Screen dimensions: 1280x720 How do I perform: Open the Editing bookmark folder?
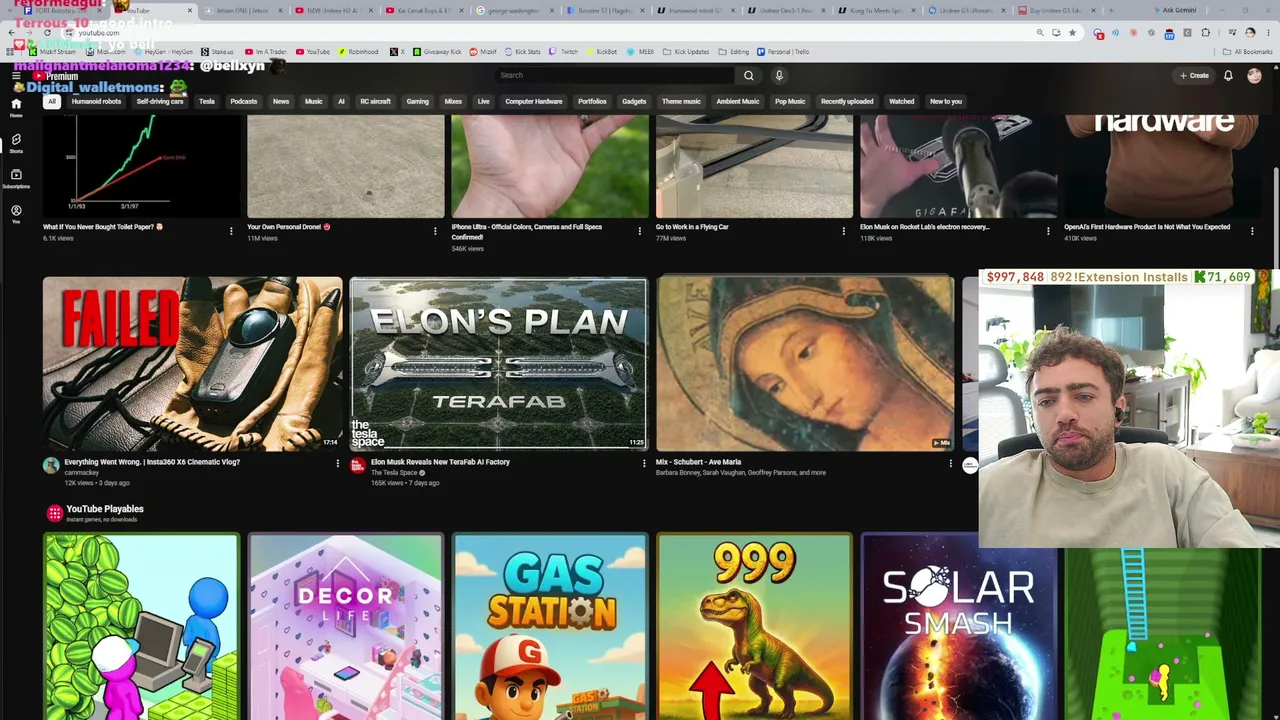[x=734, y=52]
